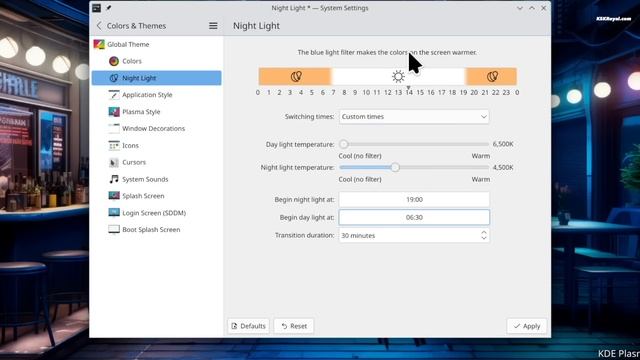Click the Global Theme color icon
The height and width of the screenshot is (360, 640).
[x=99, y=44]
